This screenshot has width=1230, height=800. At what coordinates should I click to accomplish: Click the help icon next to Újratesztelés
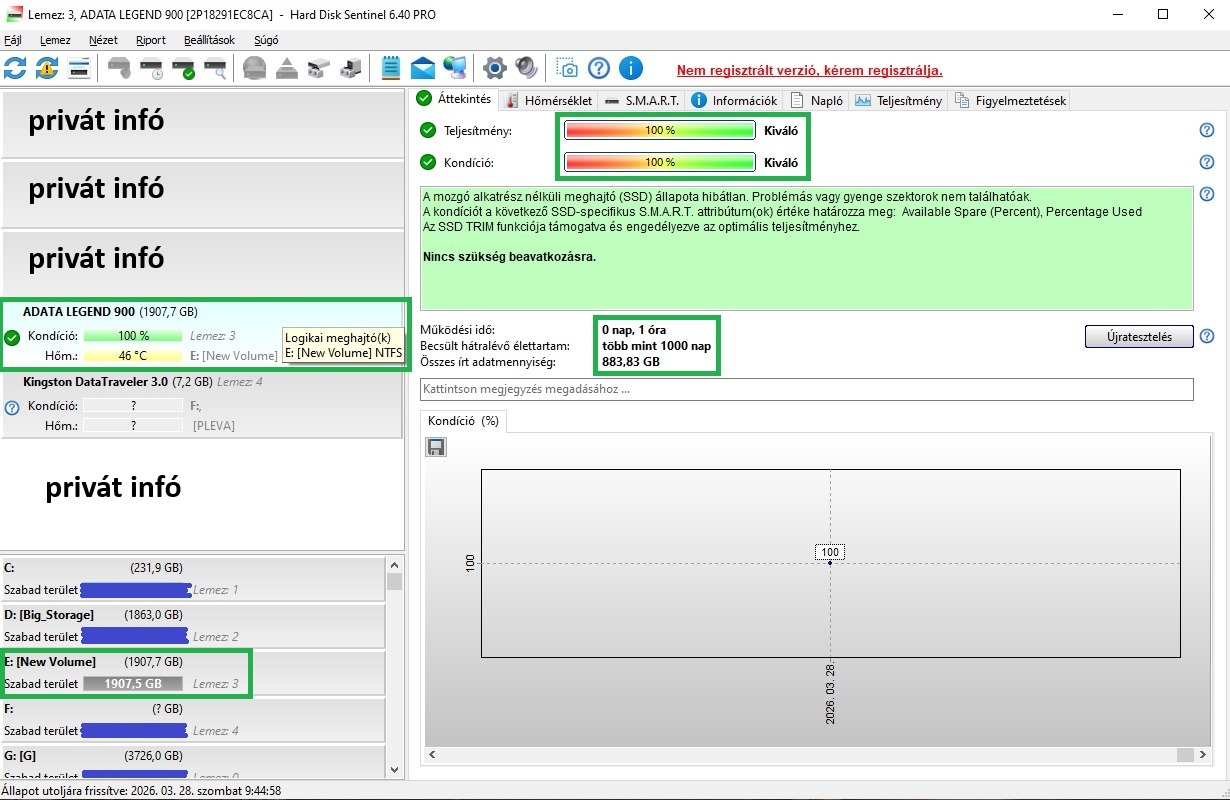point(1207,336)
